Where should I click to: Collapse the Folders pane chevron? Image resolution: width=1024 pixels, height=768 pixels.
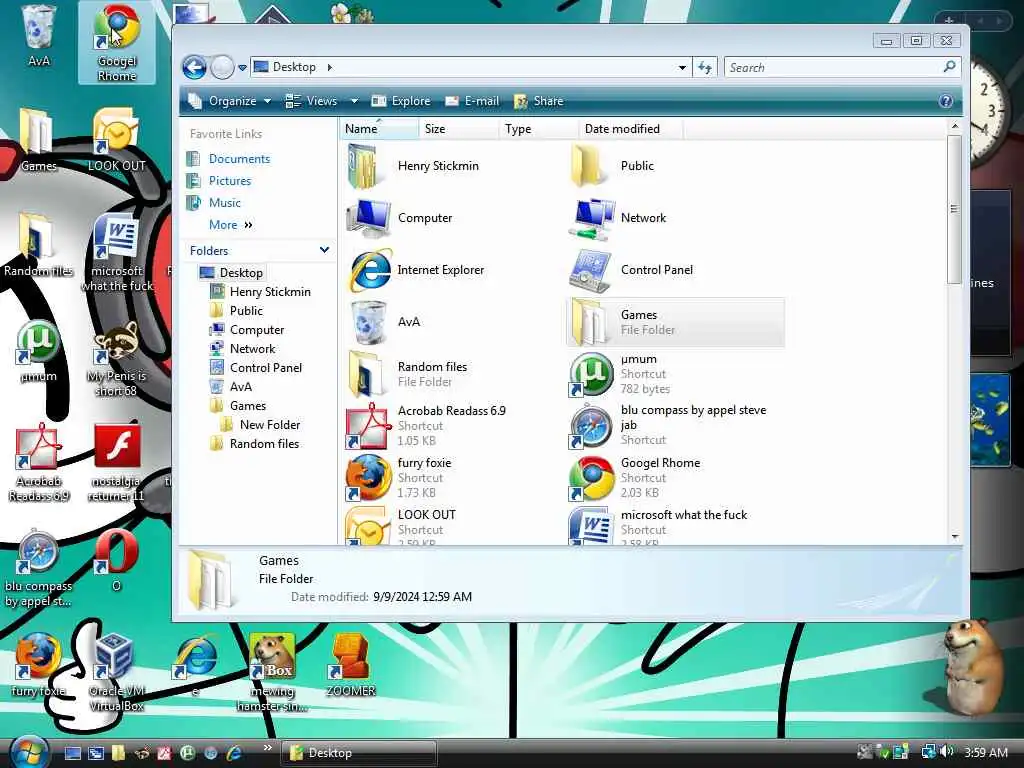click(324, 250)
